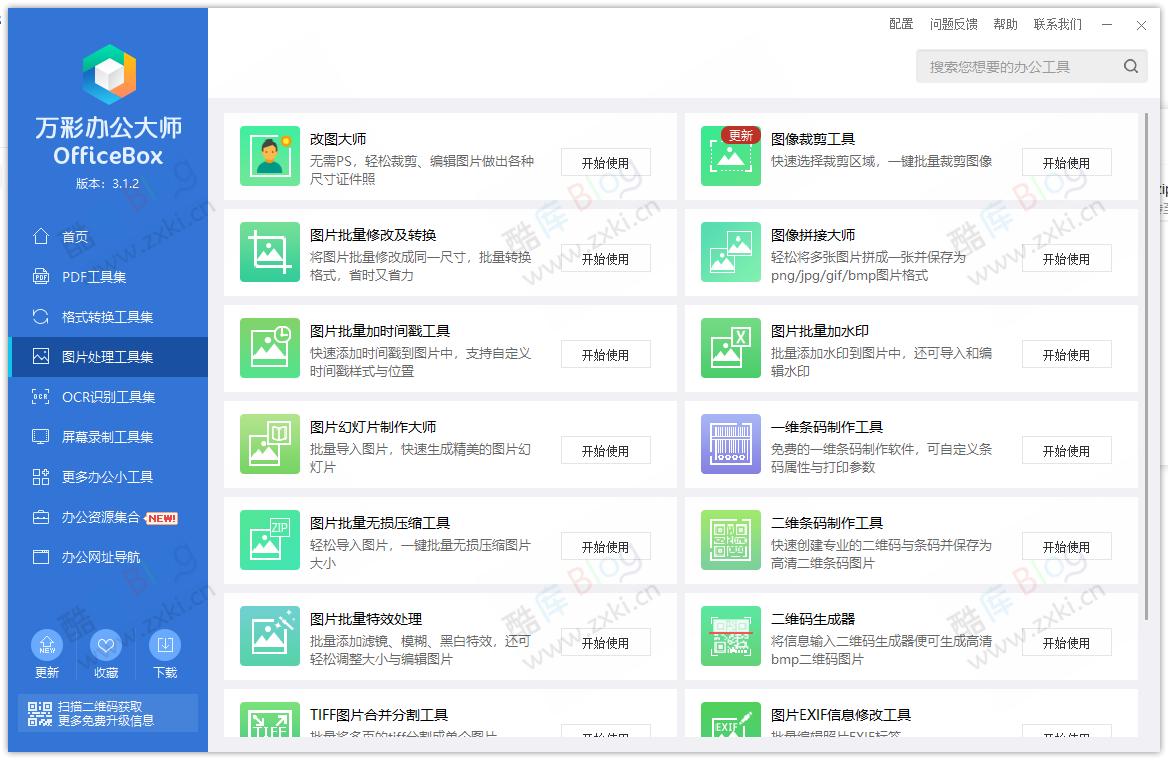This screenshot has width=1168, height=760.
Task: Select the 一维条码制作工具 barcode icon
Action: click(x=730, y=443)
